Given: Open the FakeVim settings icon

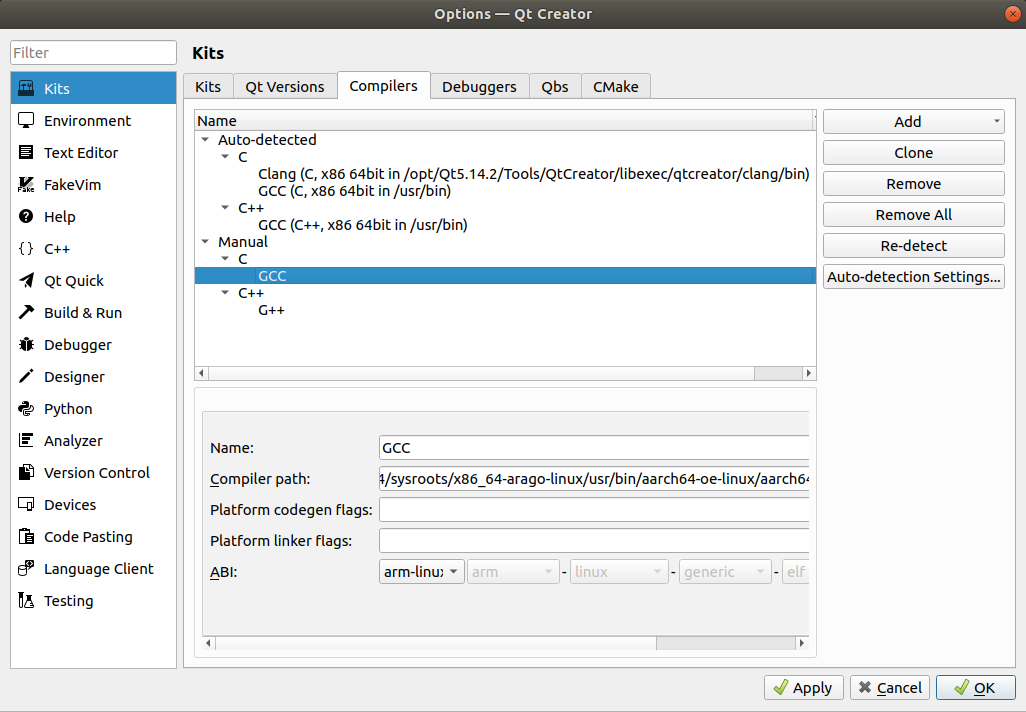Looking at the screenshot, I should tap(27, 185).
